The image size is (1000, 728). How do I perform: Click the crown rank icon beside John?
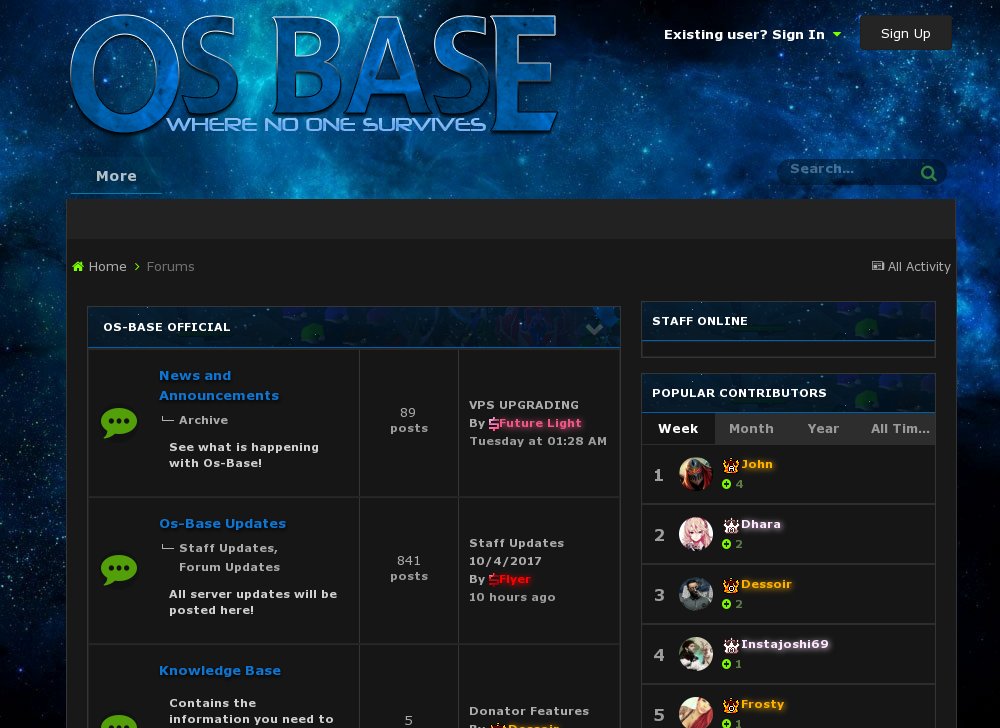click(729, 464)
